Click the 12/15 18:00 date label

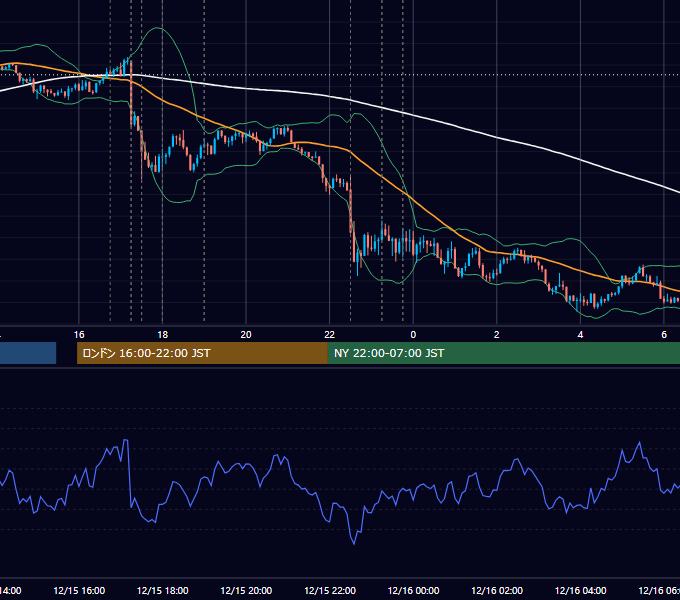click(x=163, y=590)
